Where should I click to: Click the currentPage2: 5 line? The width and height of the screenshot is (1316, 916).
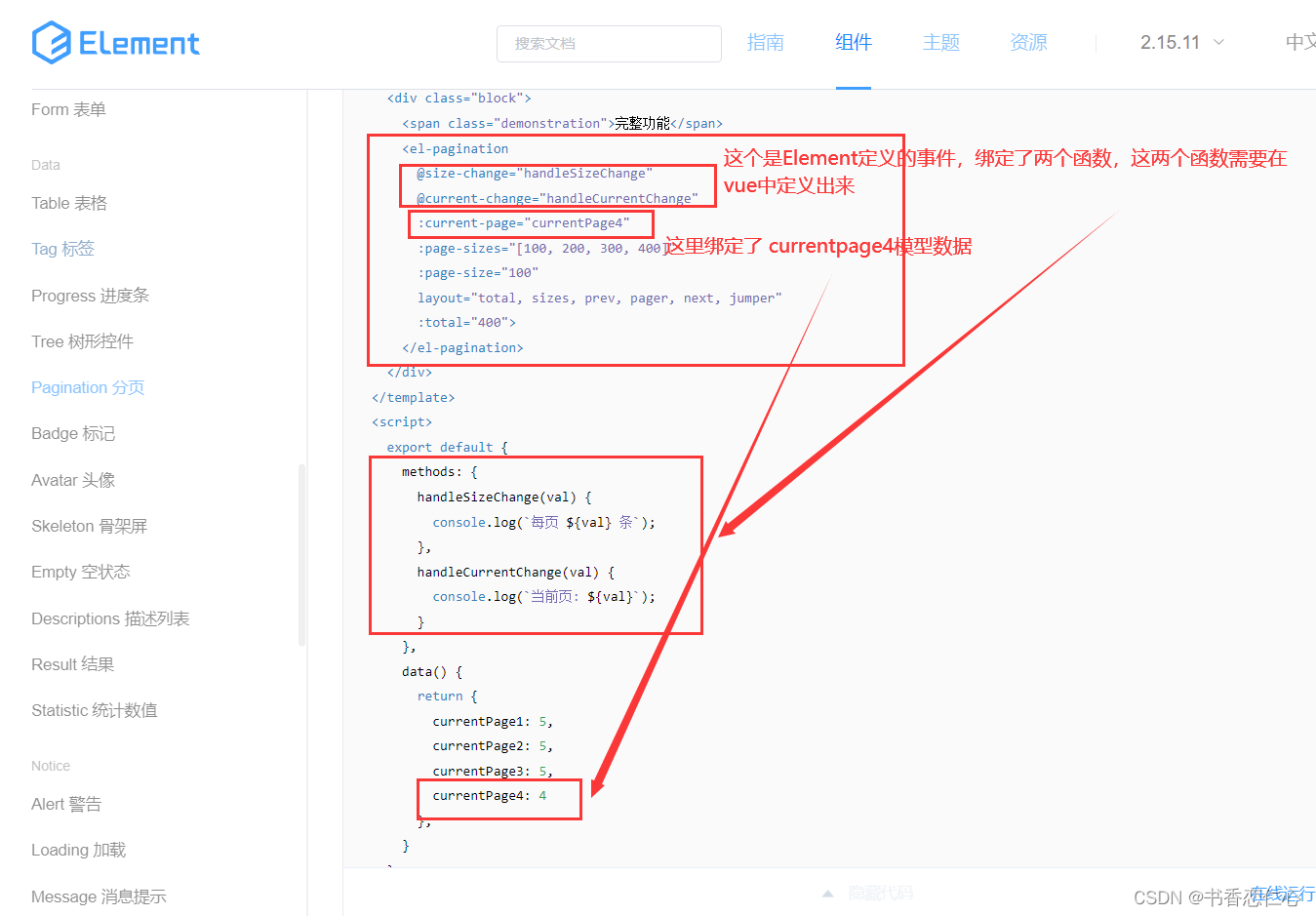(x=493, y=746)
